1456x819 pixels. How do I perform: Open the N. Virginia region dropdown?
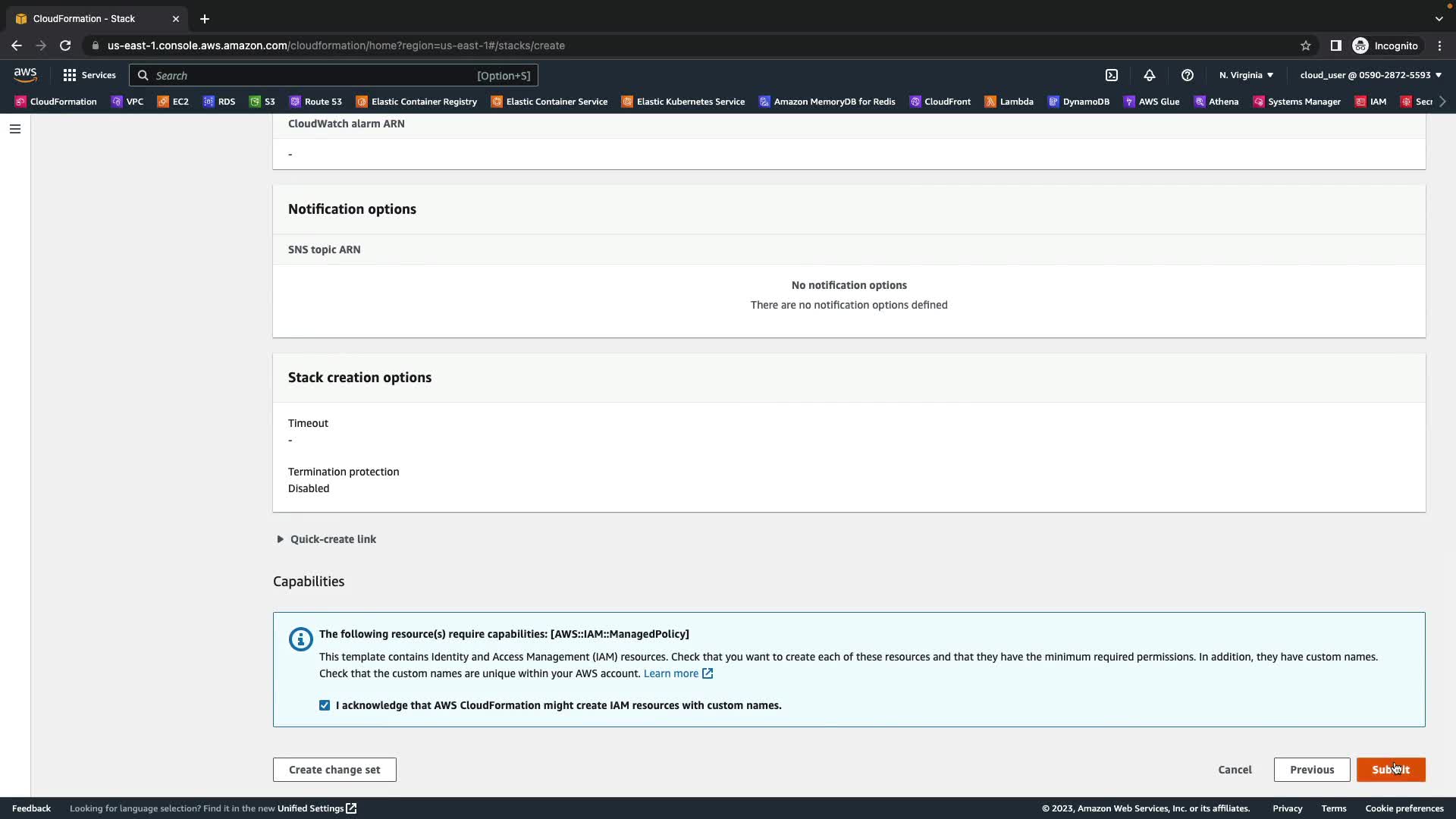[1246, 75]
